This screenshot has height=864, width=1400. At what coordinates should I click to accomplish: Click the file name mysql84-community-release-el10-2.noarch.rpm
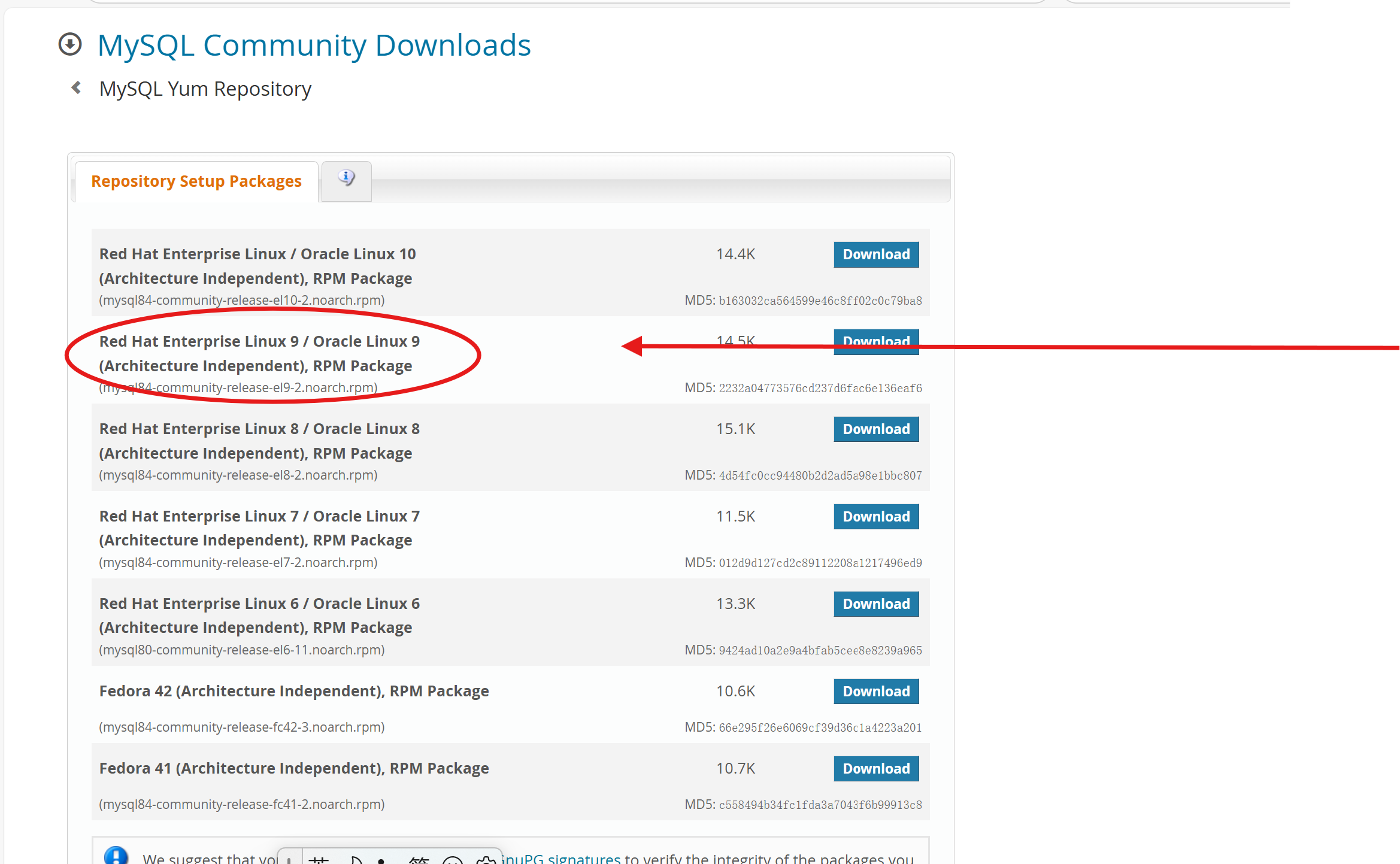[242, 300]
